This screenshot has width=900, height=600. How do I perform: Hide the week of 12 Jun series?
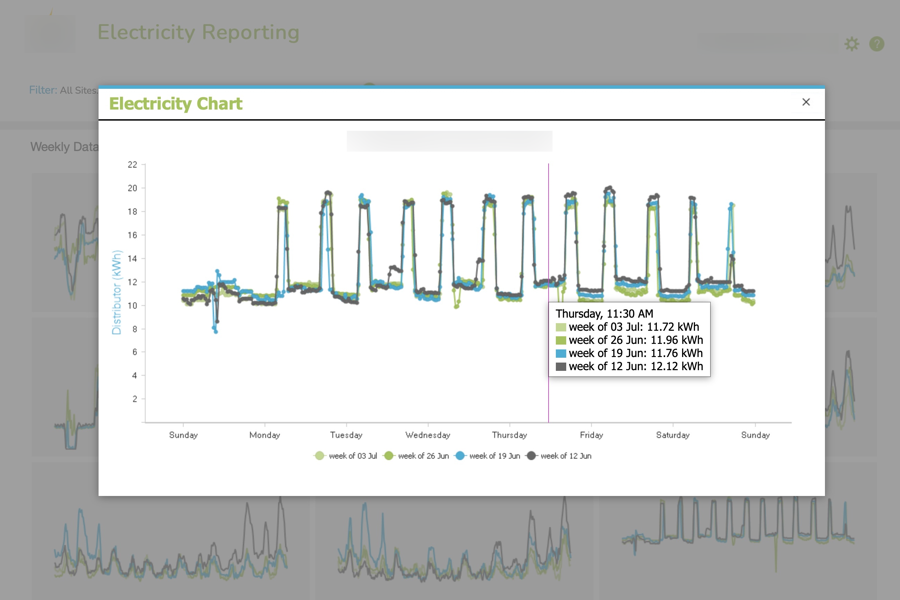[559, 456]
